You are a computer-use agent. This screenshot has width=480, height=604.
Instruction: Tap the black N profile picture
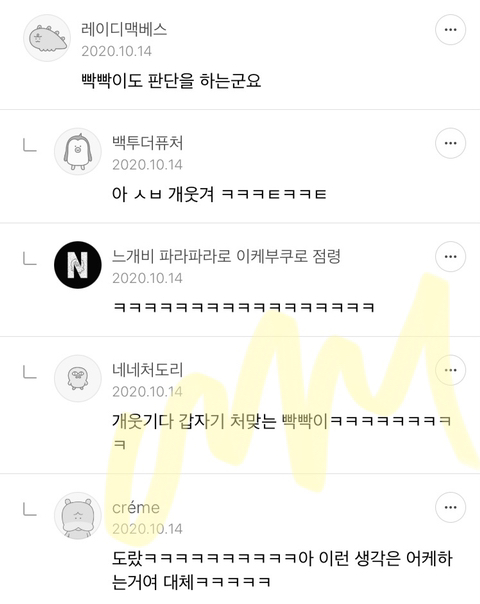[78, 265]
